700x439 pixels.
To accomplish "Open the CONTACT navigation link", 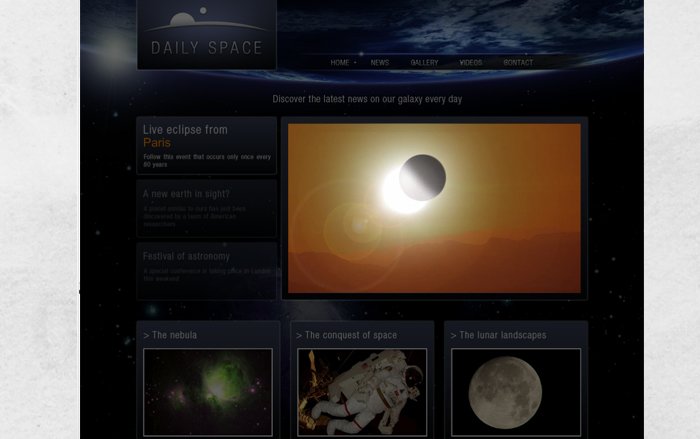I will [518, 63].
